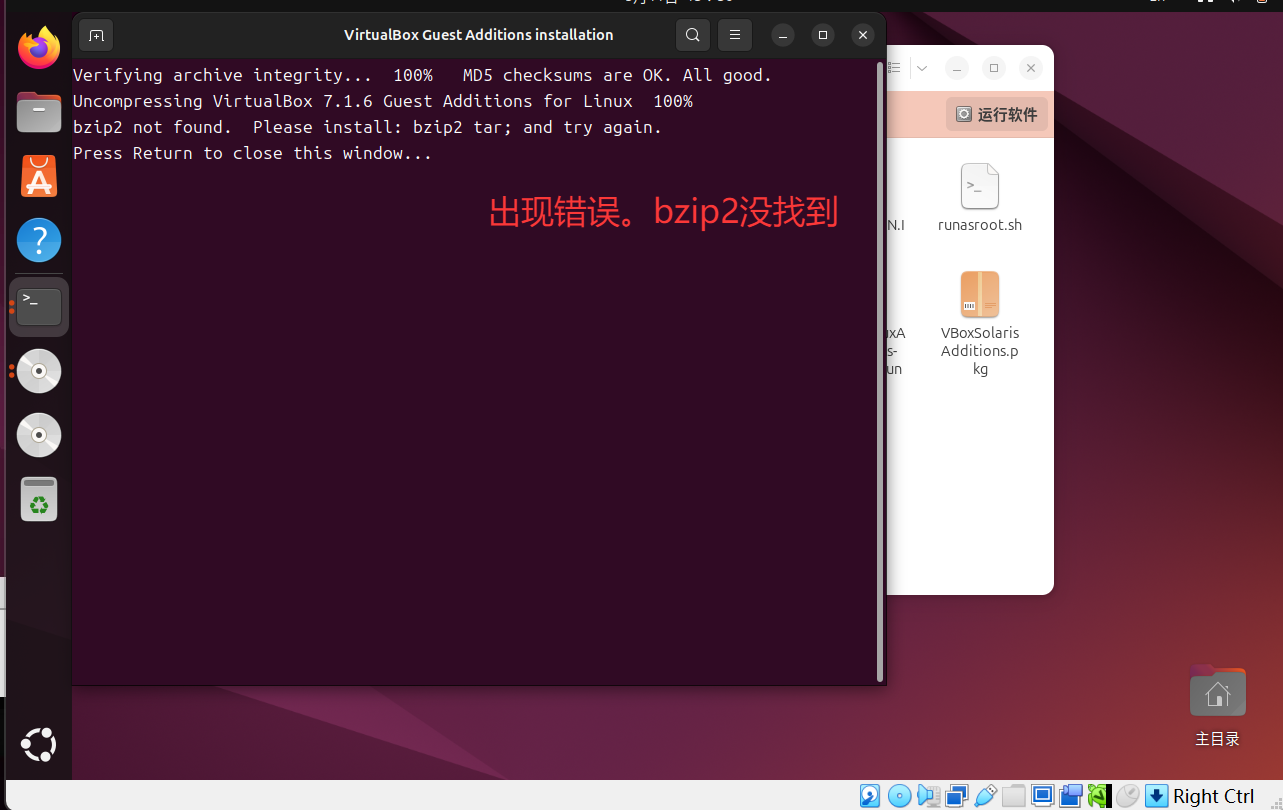The width and height of the screenshot is (1283, 810).
Task: Expand the view options dropdown in Files
Action: pos(922,68)
